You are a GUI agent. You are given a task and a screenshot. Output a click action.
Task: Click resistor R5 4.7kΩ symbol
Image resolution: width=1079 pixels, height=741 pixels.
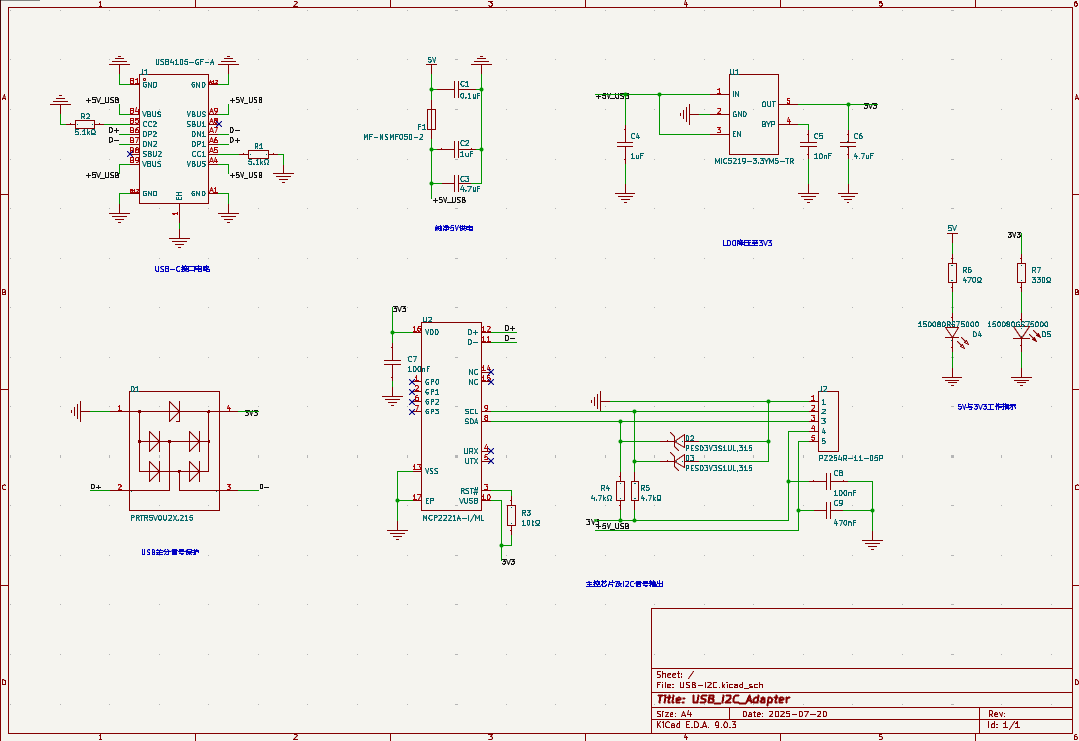click(634, 491)
